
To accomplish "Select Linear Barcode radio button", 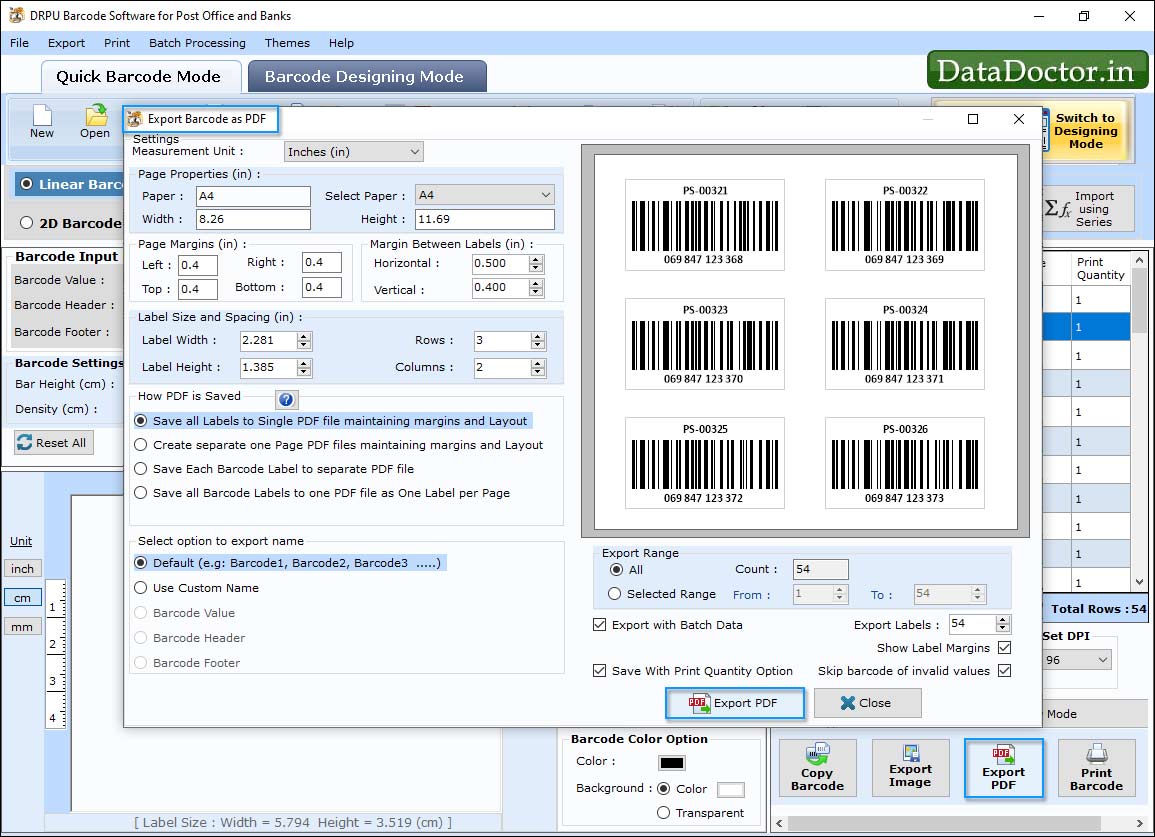I will (27, 183).
